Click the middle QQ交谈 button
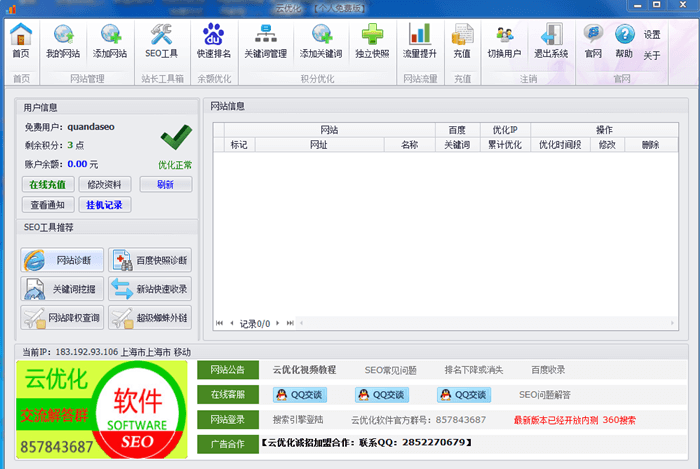Viewport: 700px width, 469px height. coord(382,395)
